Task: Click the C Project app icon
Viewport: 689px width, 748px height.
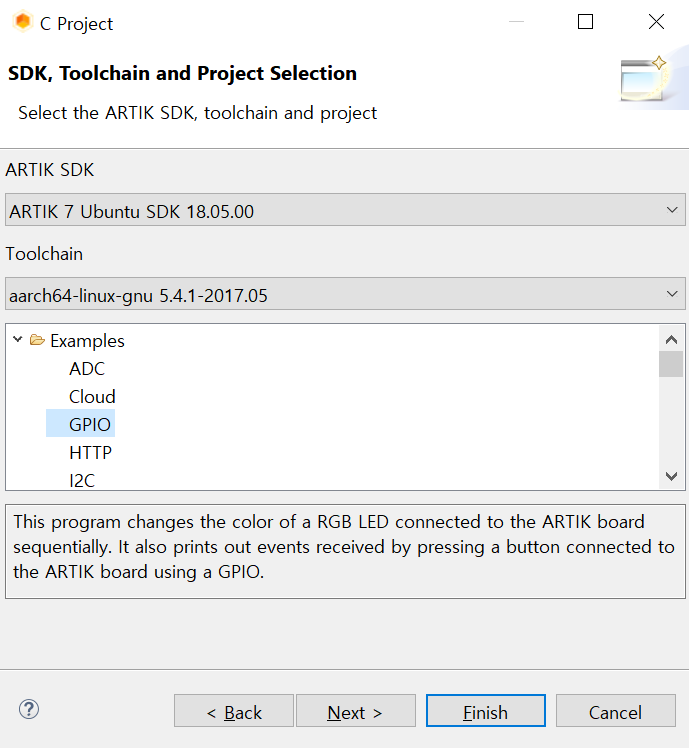Action: click(22, 22)
